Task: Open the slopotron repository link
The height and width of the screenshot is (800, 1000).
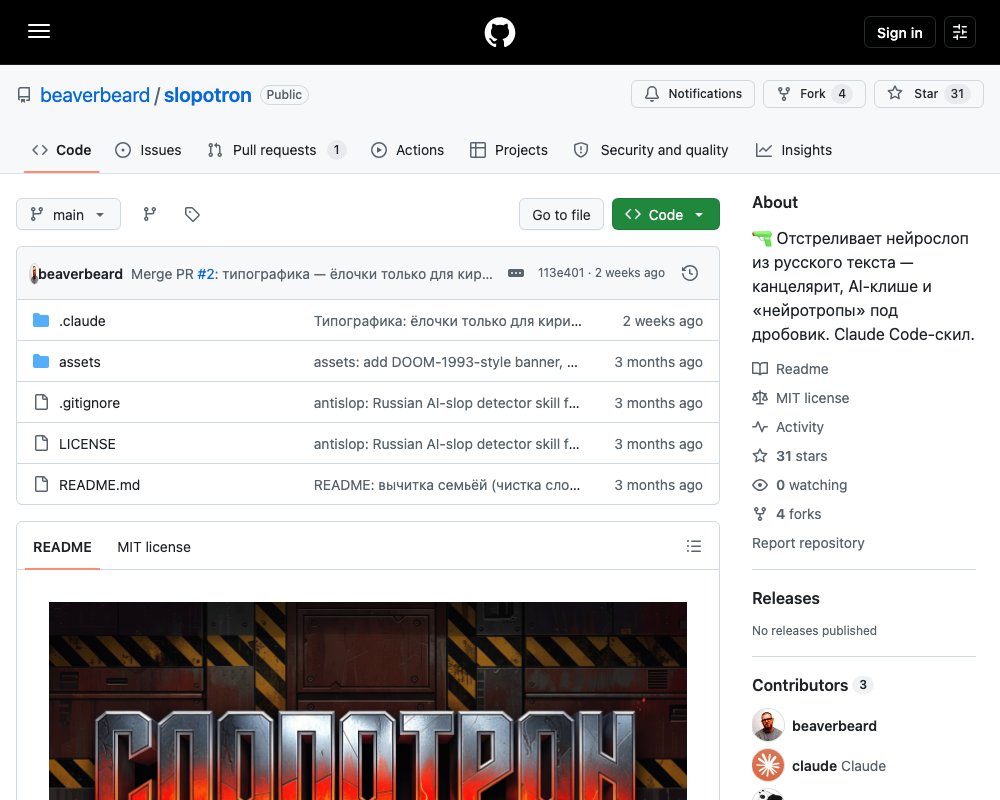Action: click(x=208, y=95)
